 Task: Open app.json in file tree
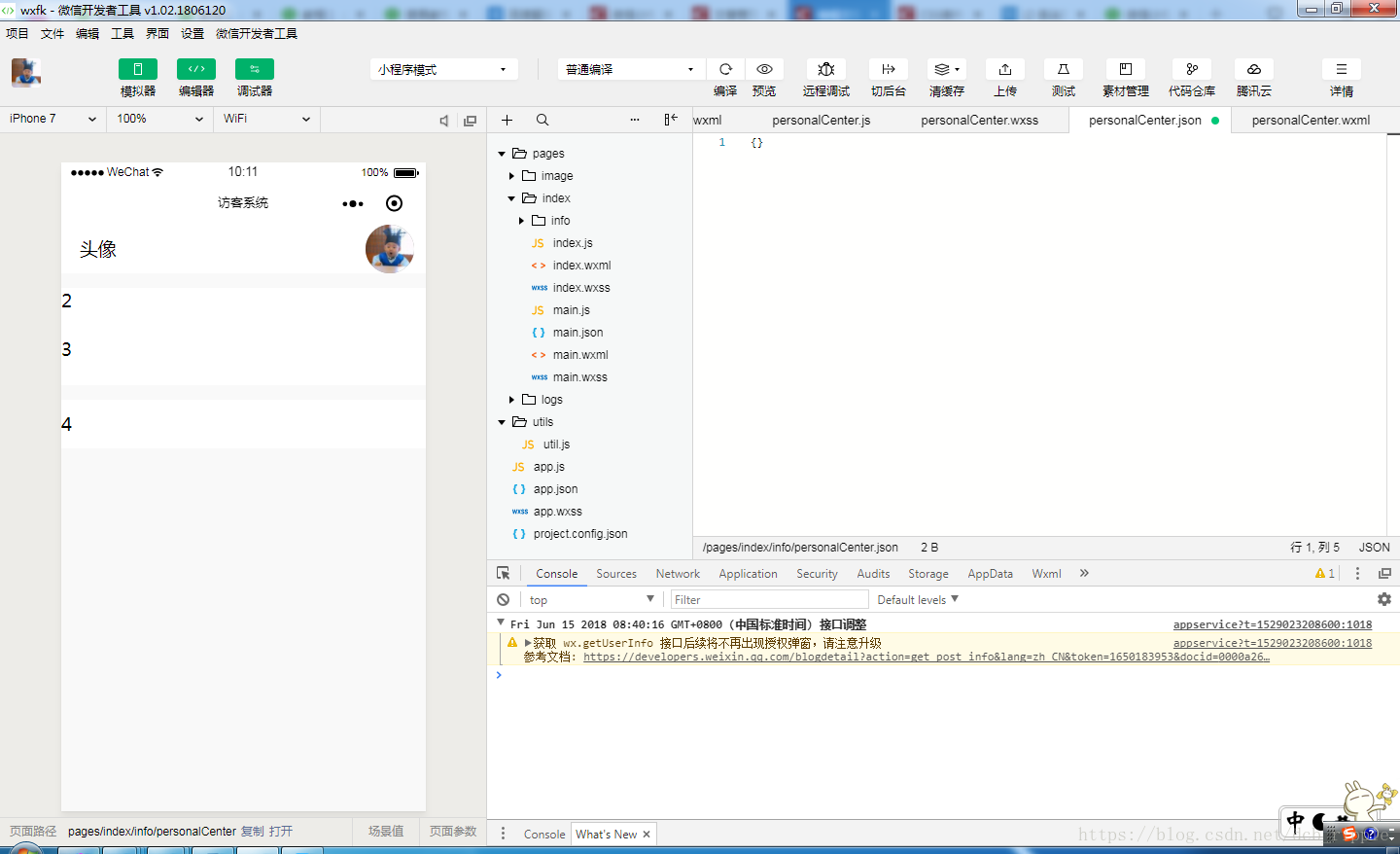point(555,489)
